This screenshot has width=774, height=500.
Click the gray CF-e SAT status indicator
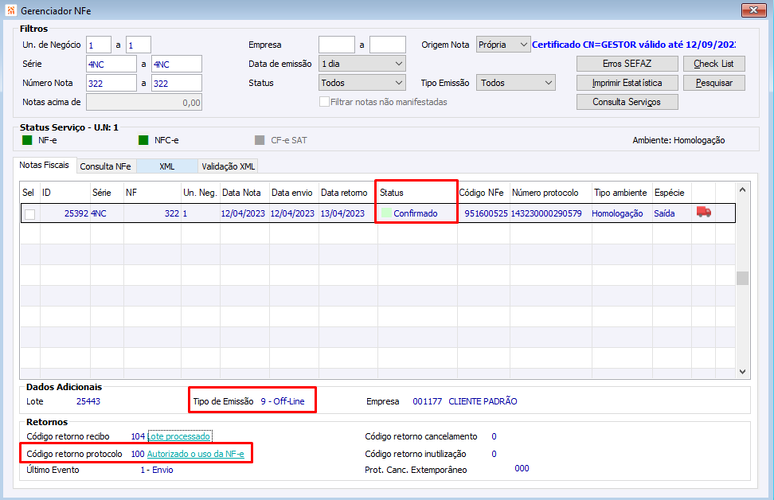point(260,140)
